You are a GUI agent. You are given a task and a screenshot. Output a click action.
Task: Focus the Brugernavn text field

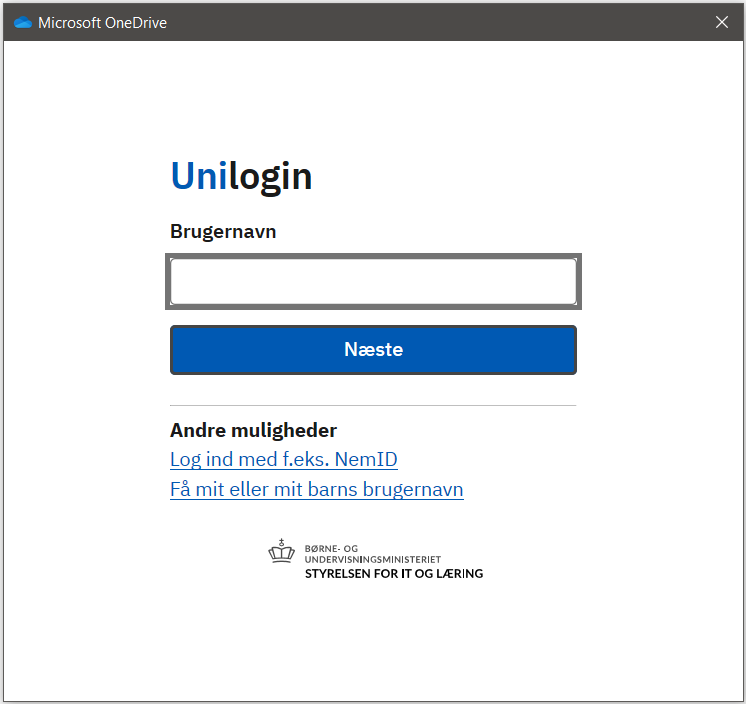pyautogui.click(x=373, y=281)
